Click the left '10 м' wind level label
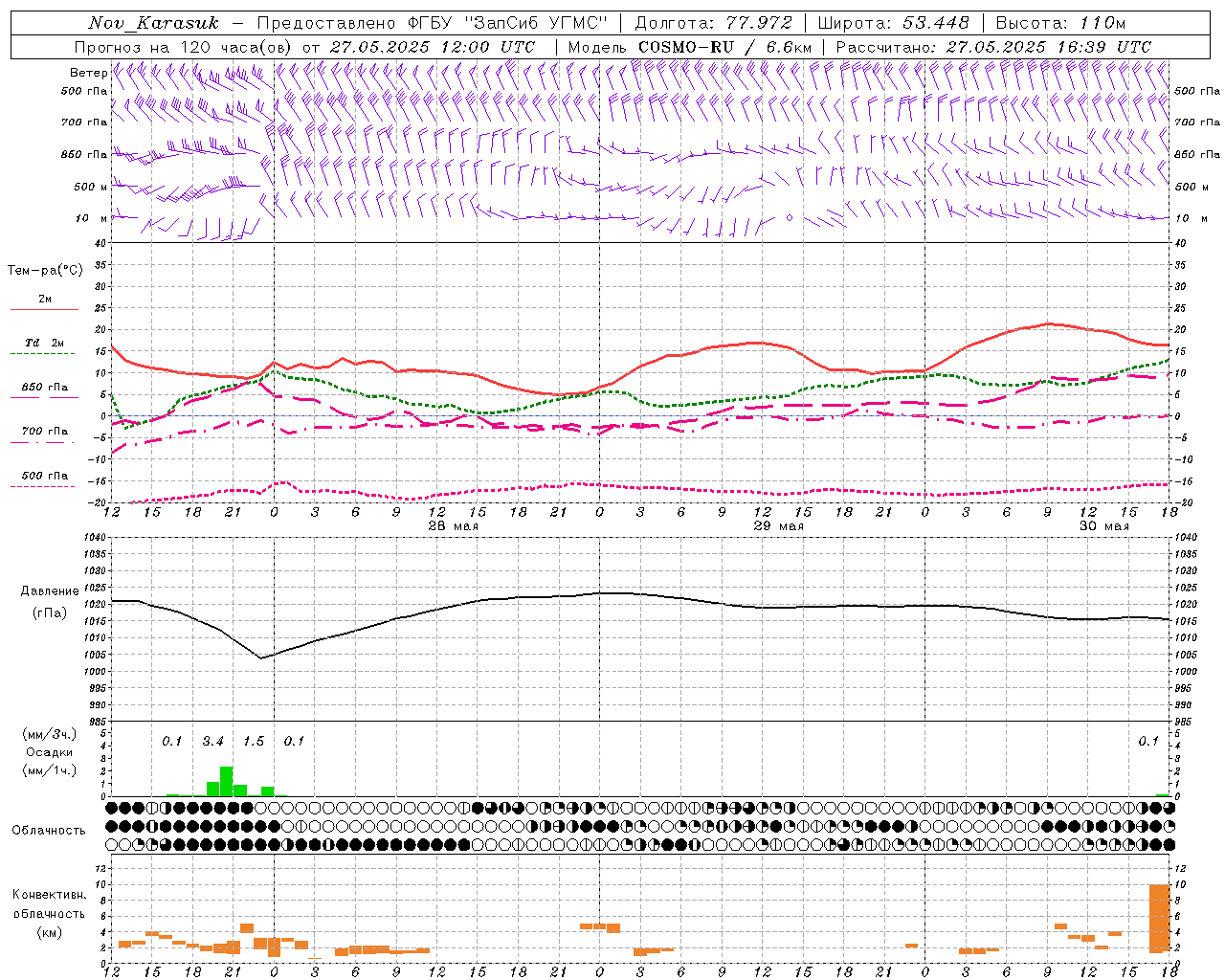Viewport: 1225px width, 980px height. click(92, 218)
